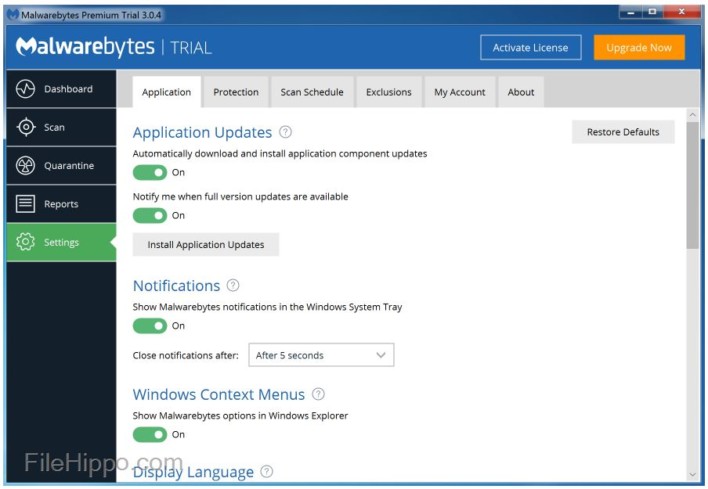The image size is (708, 489).
Task: Click the Settings gear icon
Action: [25, 242]
